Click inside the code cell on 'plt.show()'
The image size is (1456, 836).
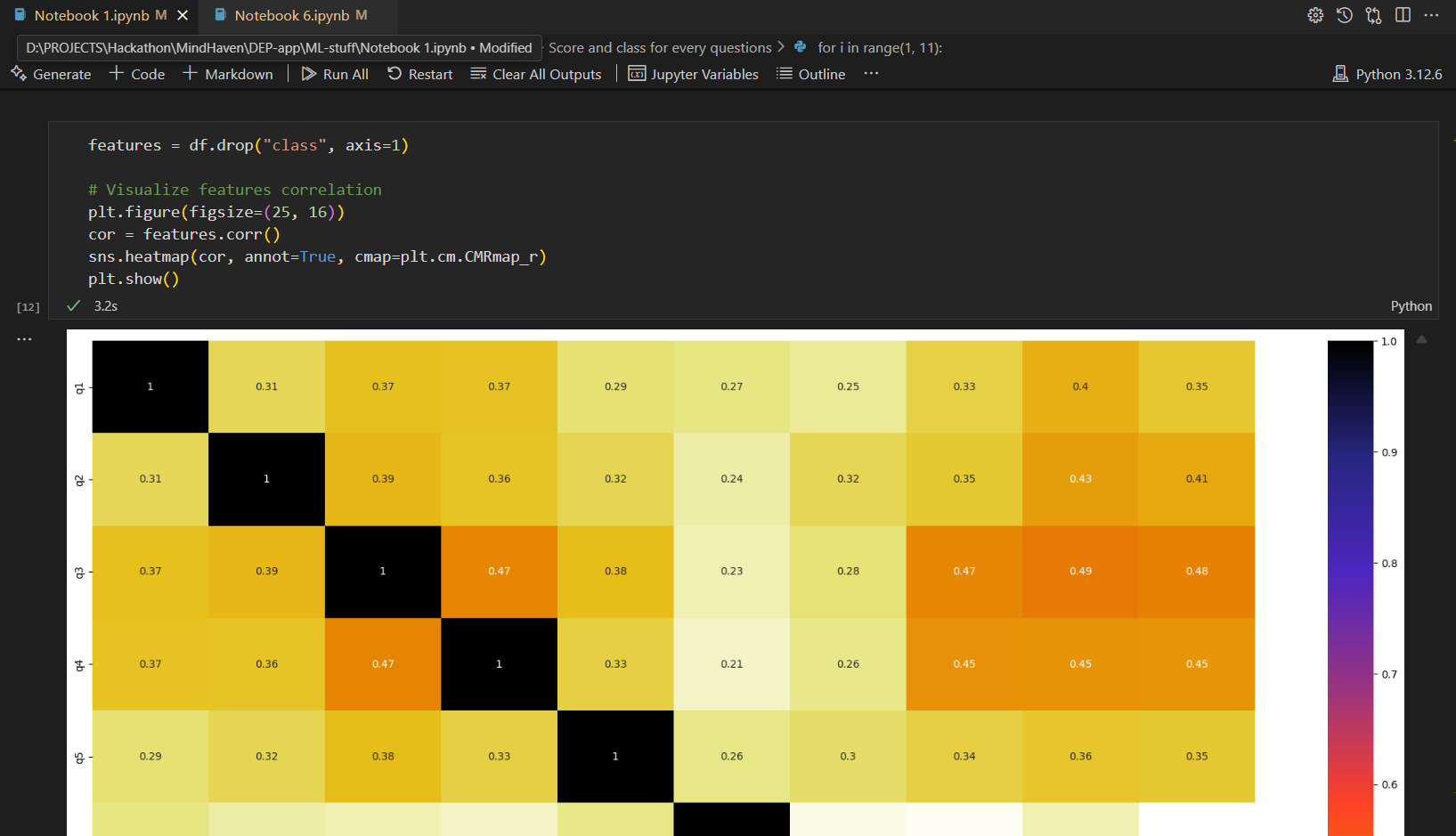(134, 279)
